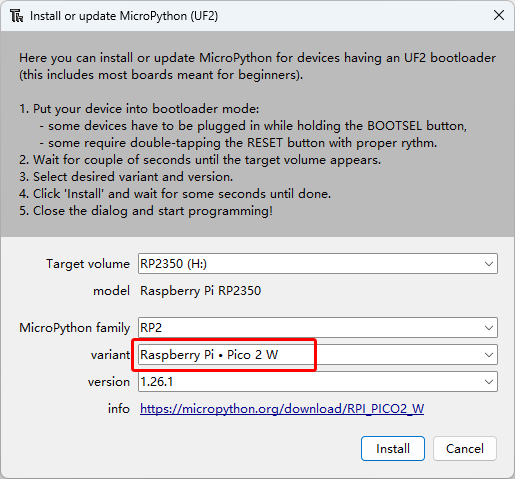This screenshot has width=515, height=479.
Task: Click the line about double-tapping the RESET button
Action: 238,143
